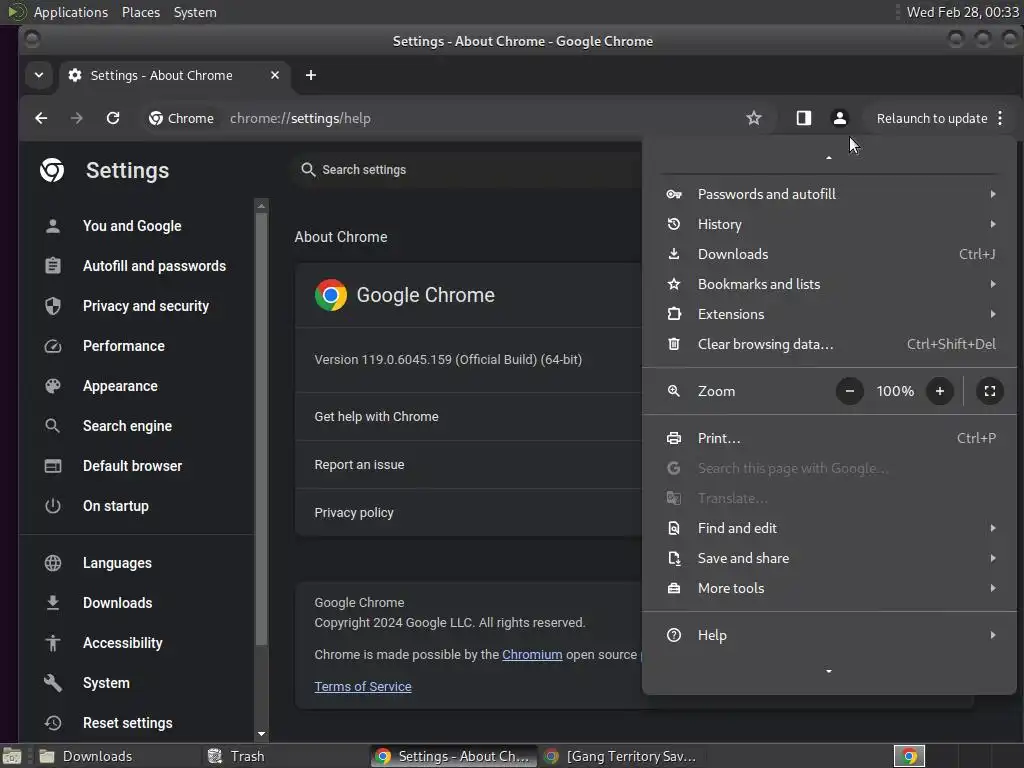1024x768 pixels.
Task: Open the profile avatar icon
Action: [x=839, y=118]
